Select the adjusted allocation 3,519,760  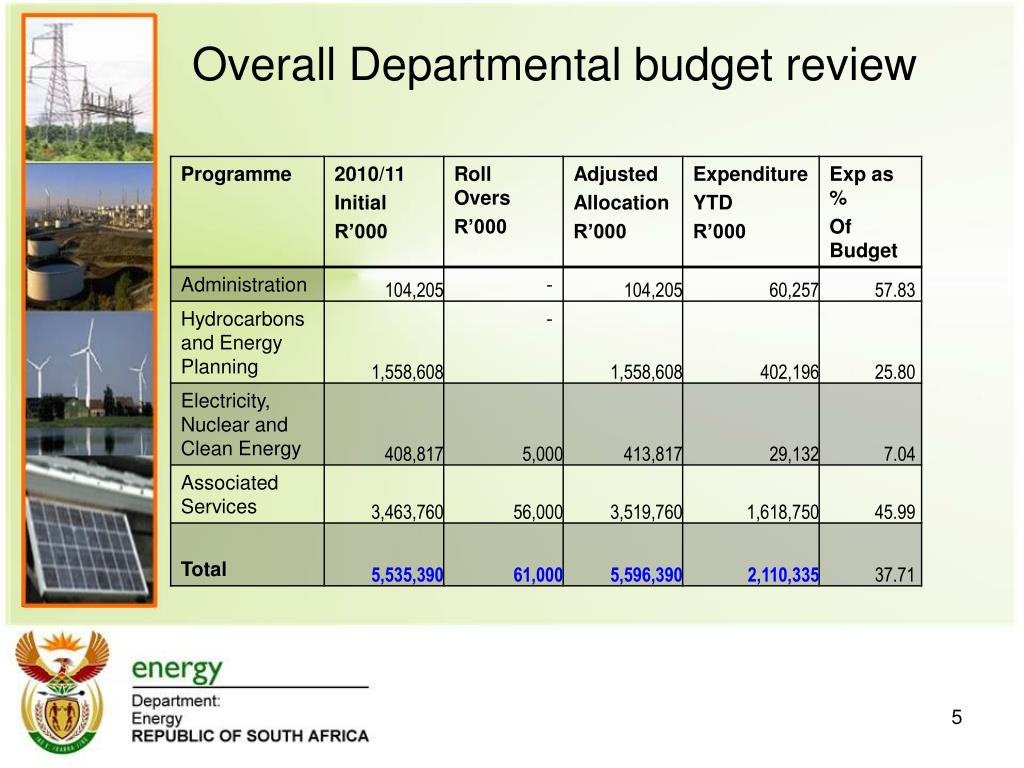click(x=647, y=512)
